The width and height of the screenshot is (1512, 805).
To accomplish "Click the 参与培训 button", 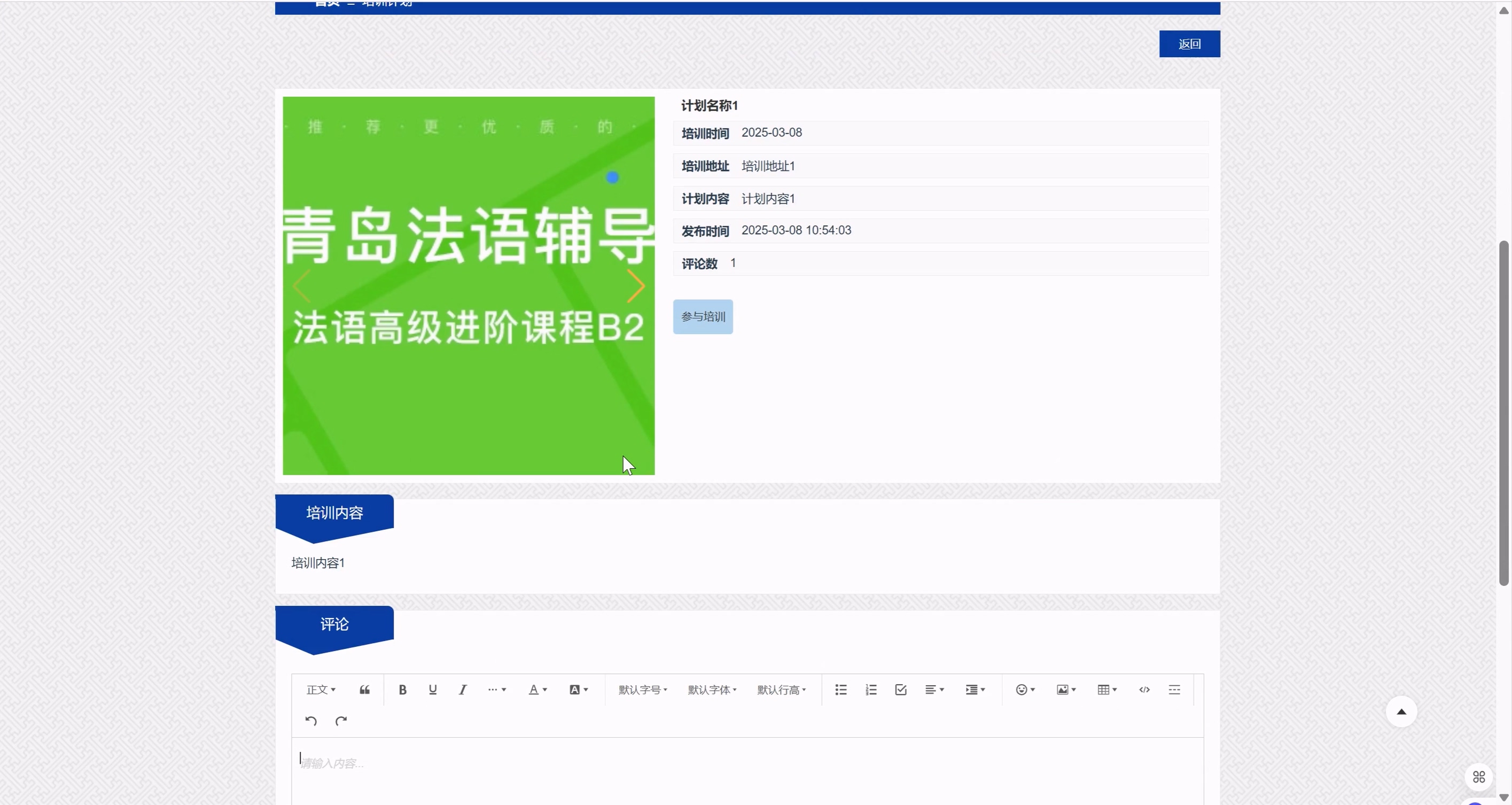I will pyautogui.click(x=703, y=316).
